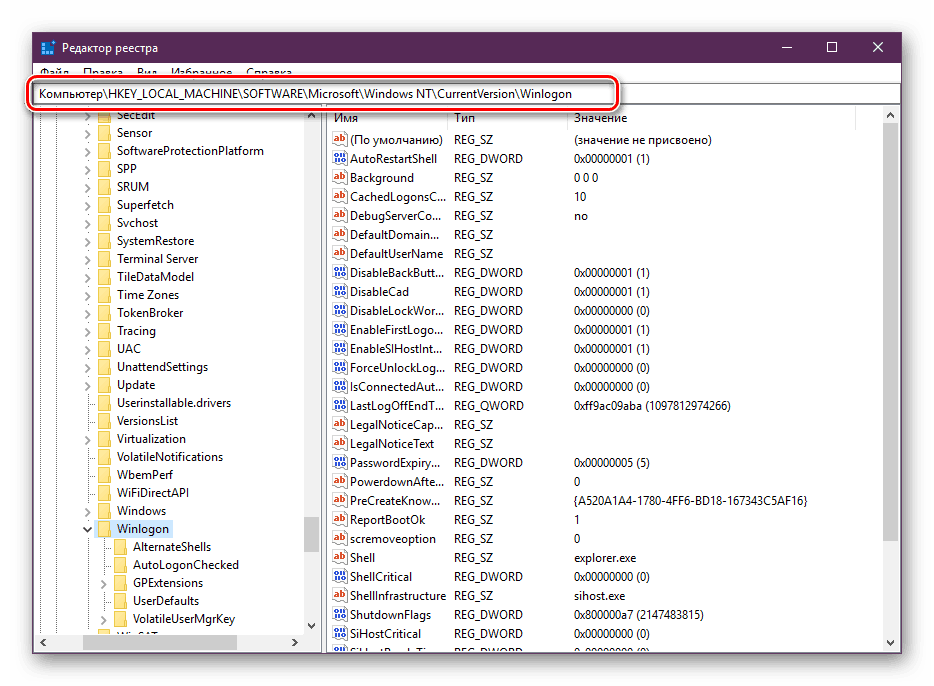Select the EnableFirstLogo... value name
The width and height of the screenshot is (934, 686).
tap(396, 329)
